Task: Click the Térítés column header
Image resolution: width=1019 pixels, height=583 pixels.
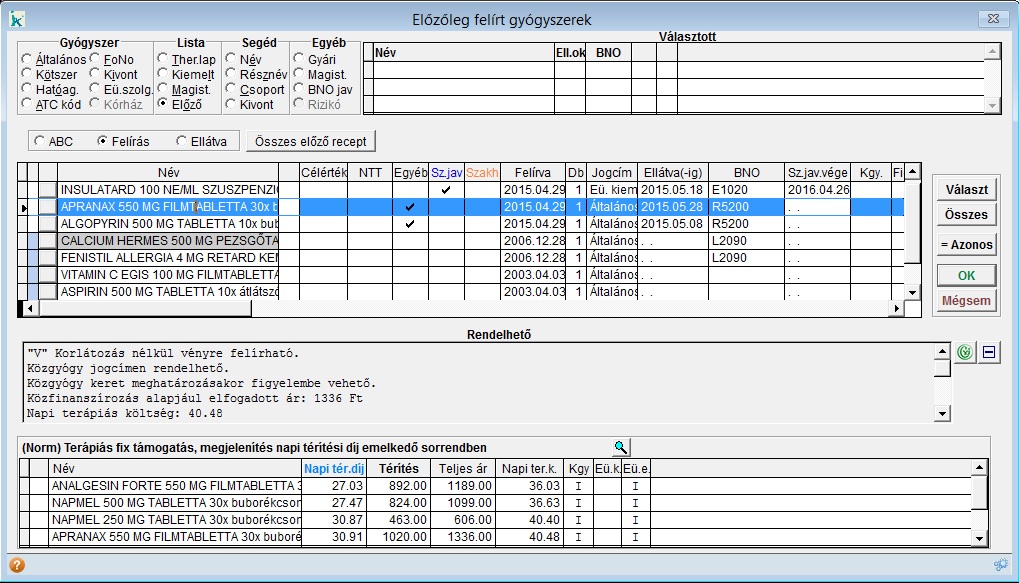Action: point(399,469)
